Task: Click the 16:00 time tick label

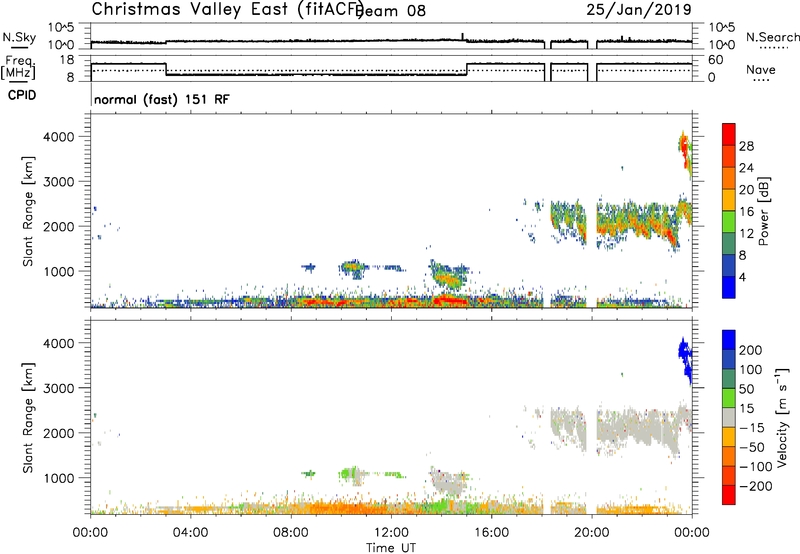Action: (491, 533)
